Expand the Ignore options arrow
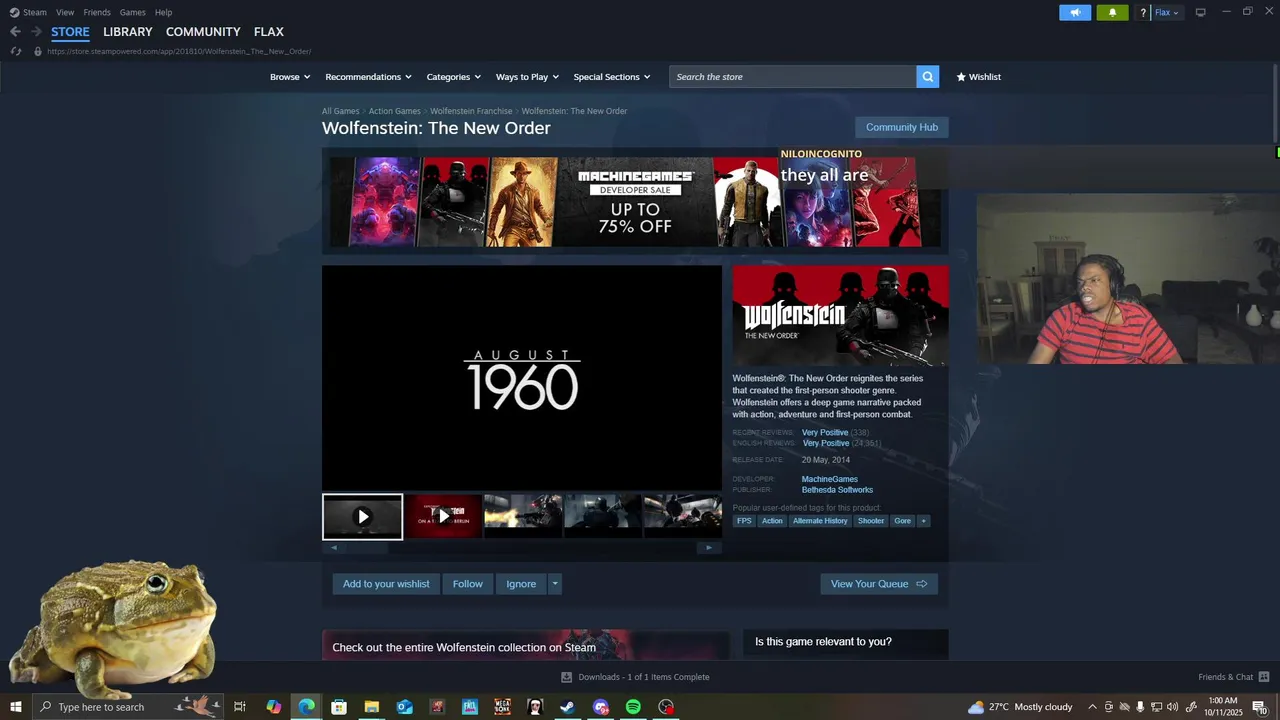The image size is (1280, 720). coord(555,584)
